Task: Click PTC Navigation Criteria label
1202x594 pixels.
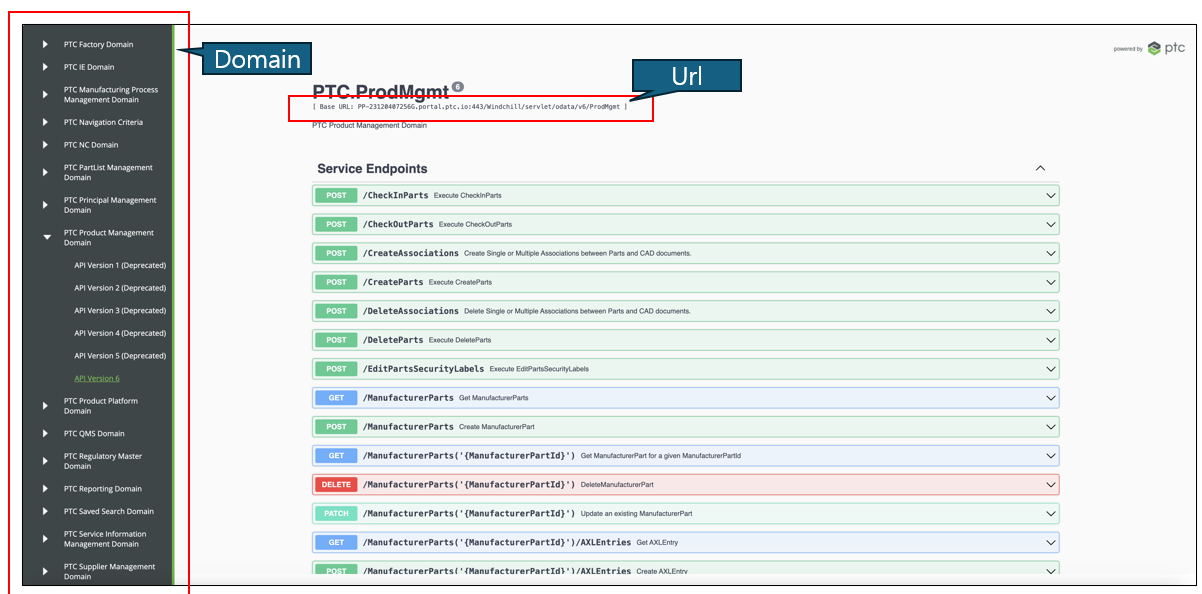Action: click(103, 122)
